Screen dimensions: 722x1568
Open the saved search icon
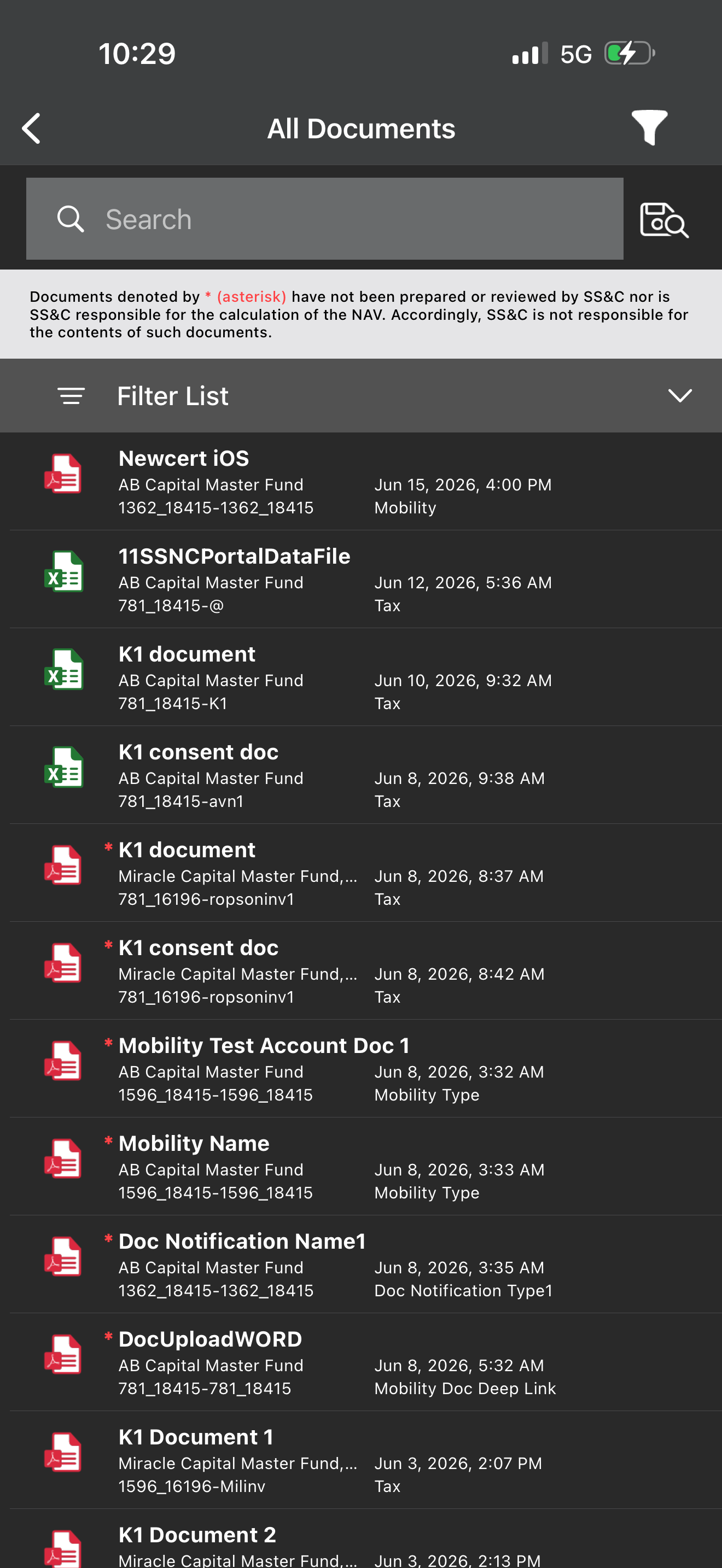(x=664, y=220)
